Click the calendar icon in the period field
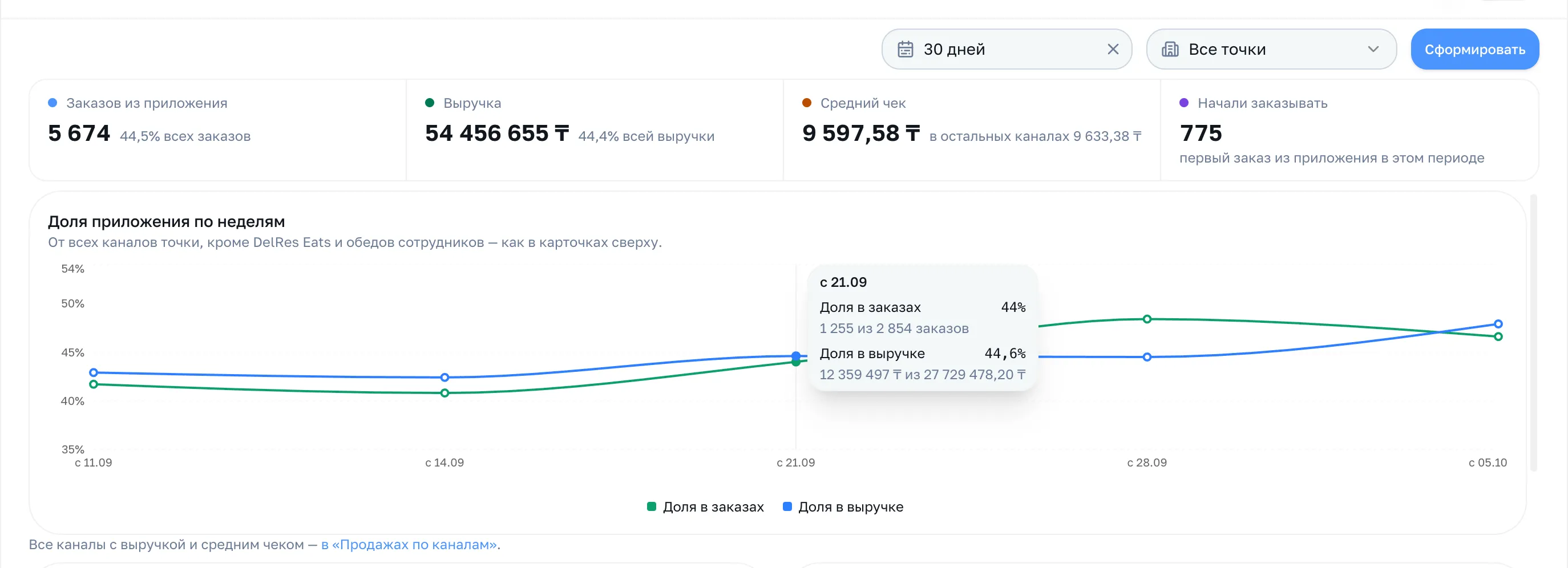This screenshot has width=1568, height=568. click(905, 49)
